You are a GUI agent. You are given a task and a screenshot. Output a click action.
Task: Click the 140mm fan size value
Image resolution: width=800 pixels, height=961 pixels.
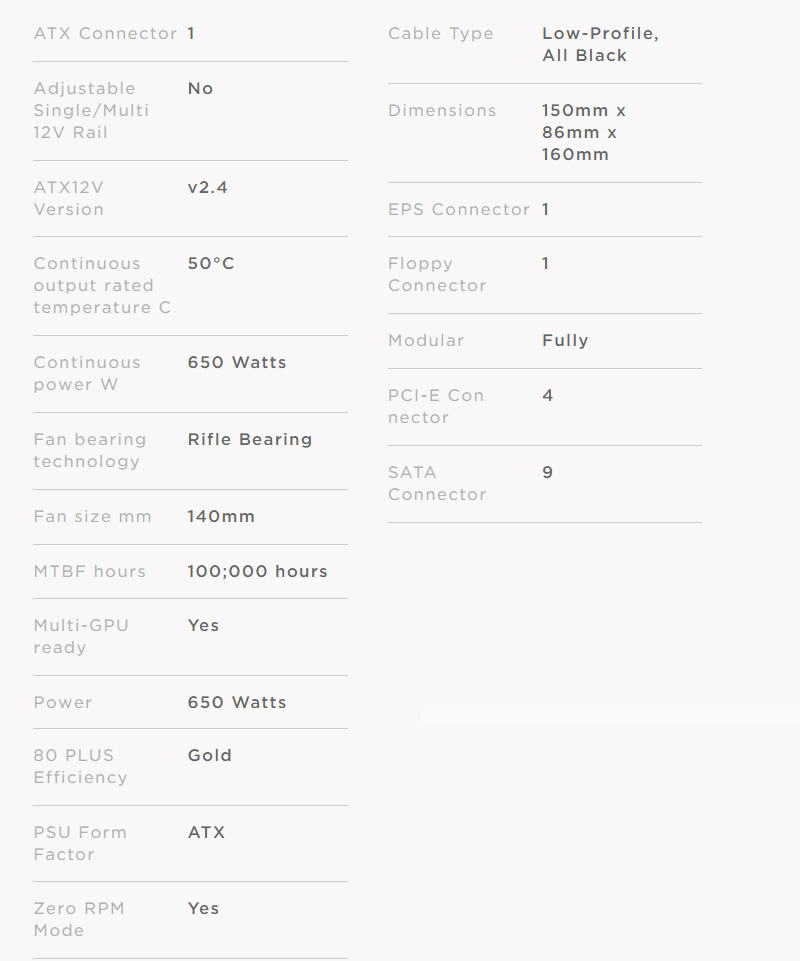point(221,516)
